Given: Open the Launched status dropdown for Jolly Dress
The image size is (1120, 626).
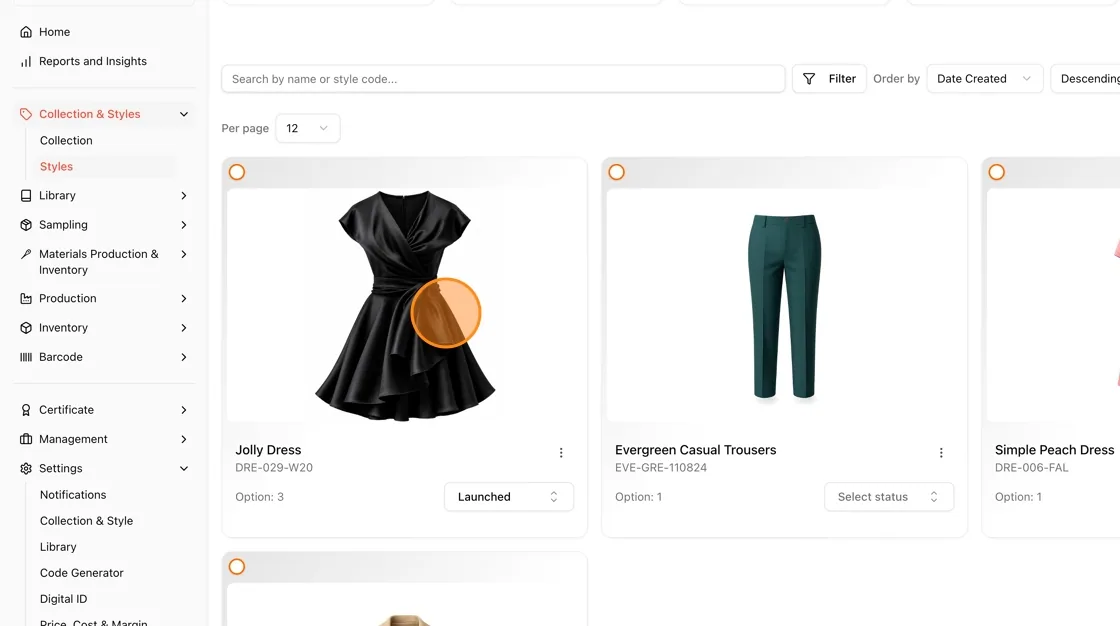Looking at the screenshot, I should point(509,497).
